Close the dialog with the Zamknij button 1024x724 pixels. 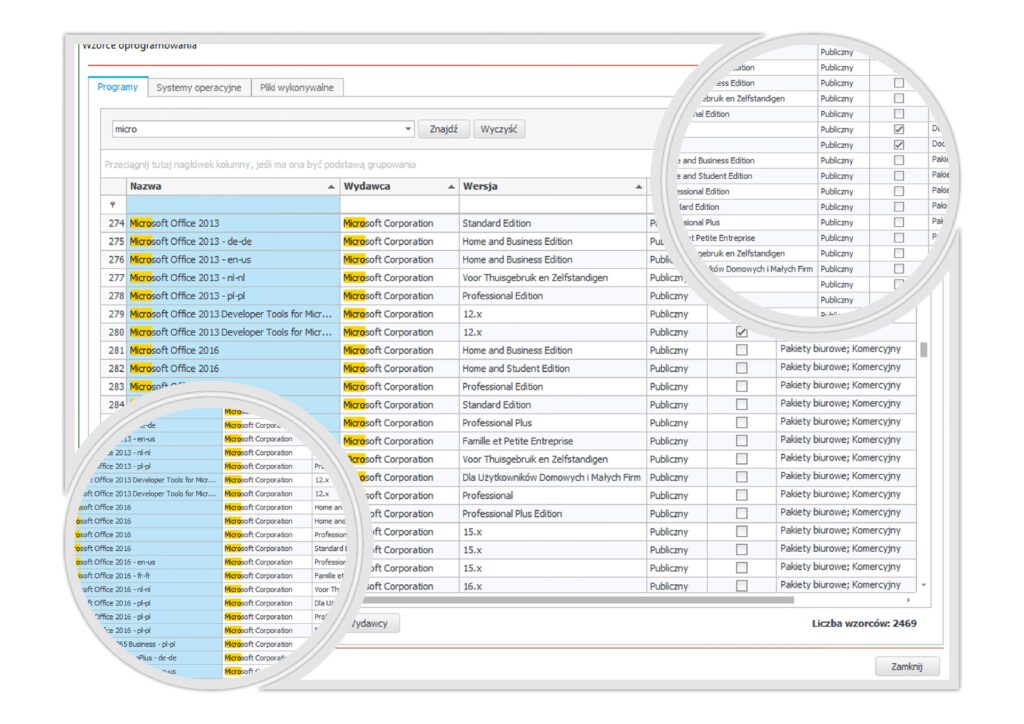[x=907, y=667]
